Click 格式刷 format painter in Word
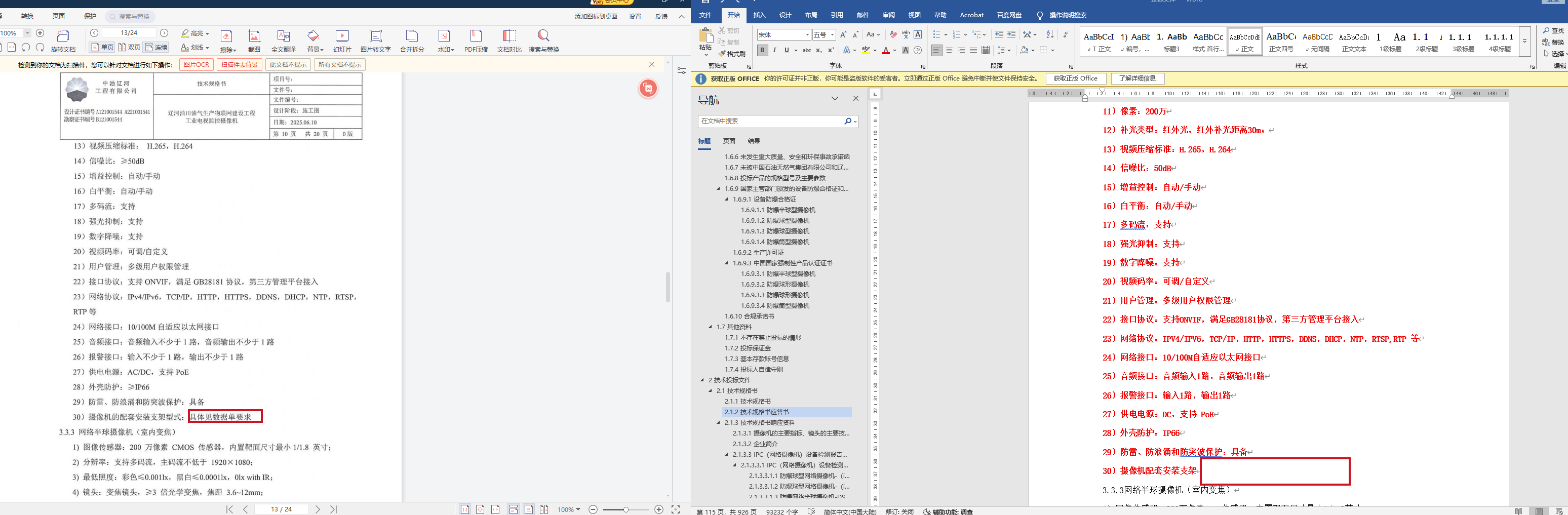The image size is (1568, 515). click(x=732, y=54)
